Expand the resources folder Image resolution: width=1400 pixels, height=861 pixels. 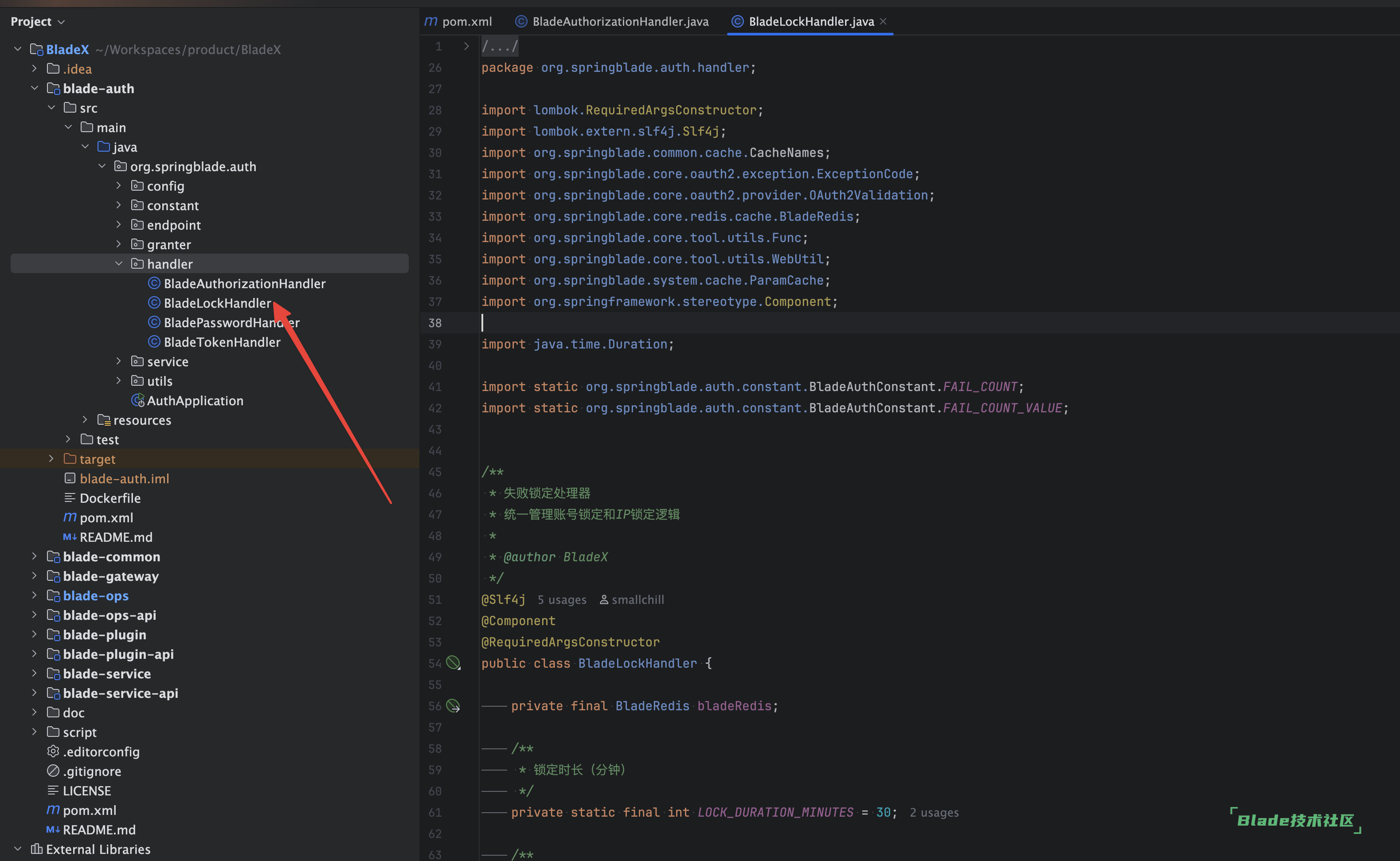click(x=85, y=420)
